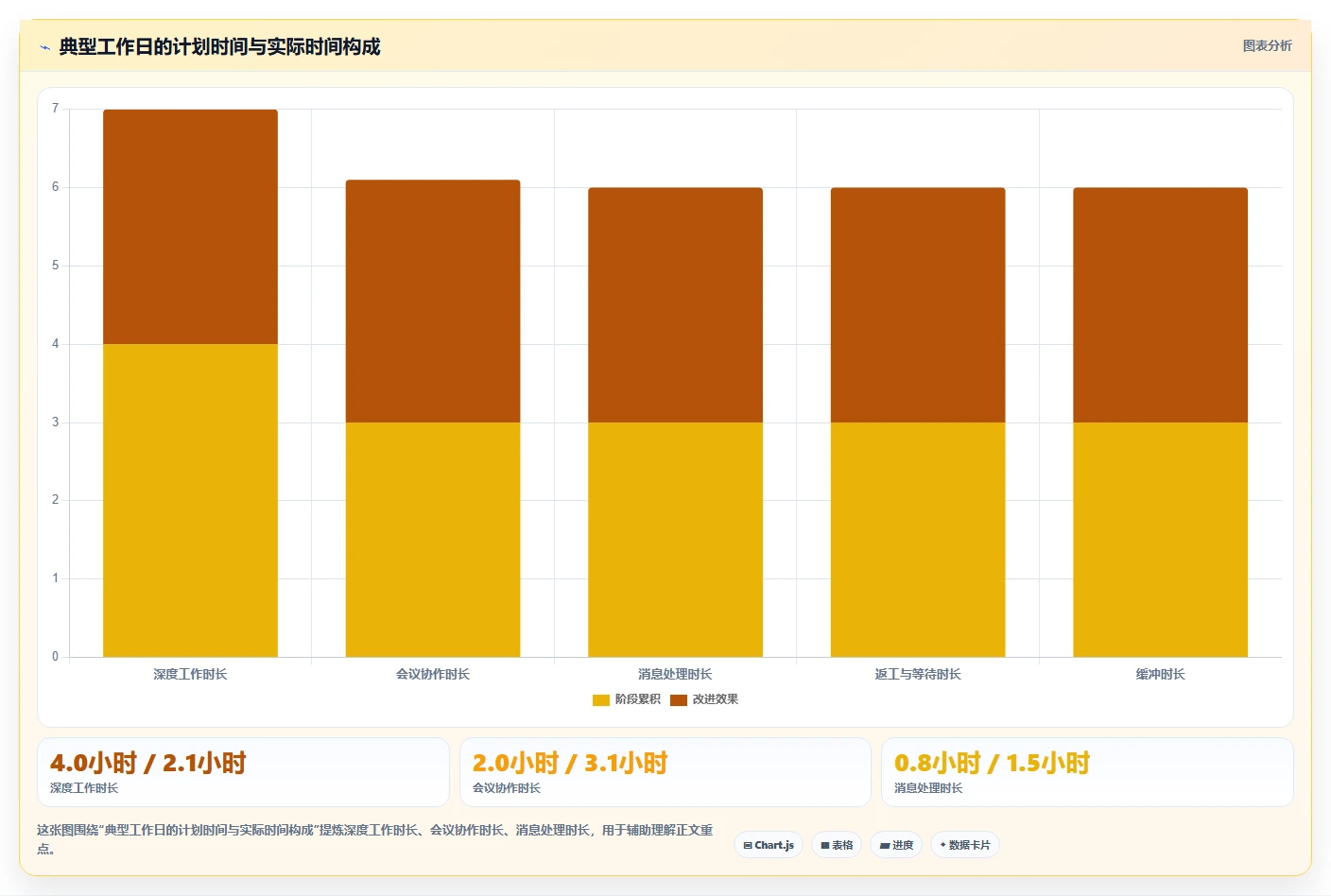
Task: Click the y-axis tick label 2
Action: [x=55, y=500]
